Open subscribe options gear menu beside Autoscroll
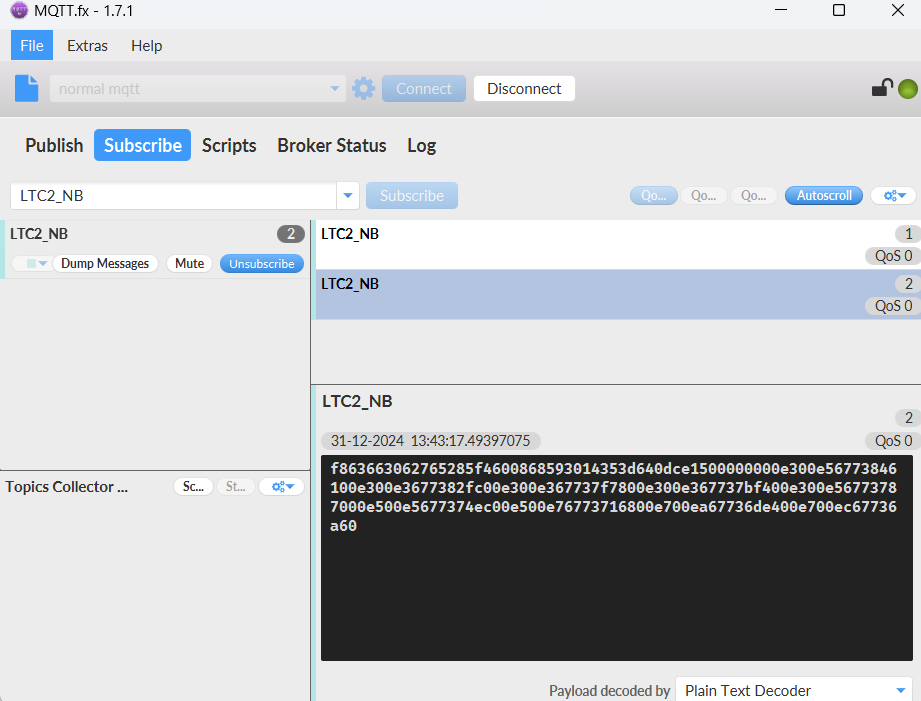 [893, 196]
